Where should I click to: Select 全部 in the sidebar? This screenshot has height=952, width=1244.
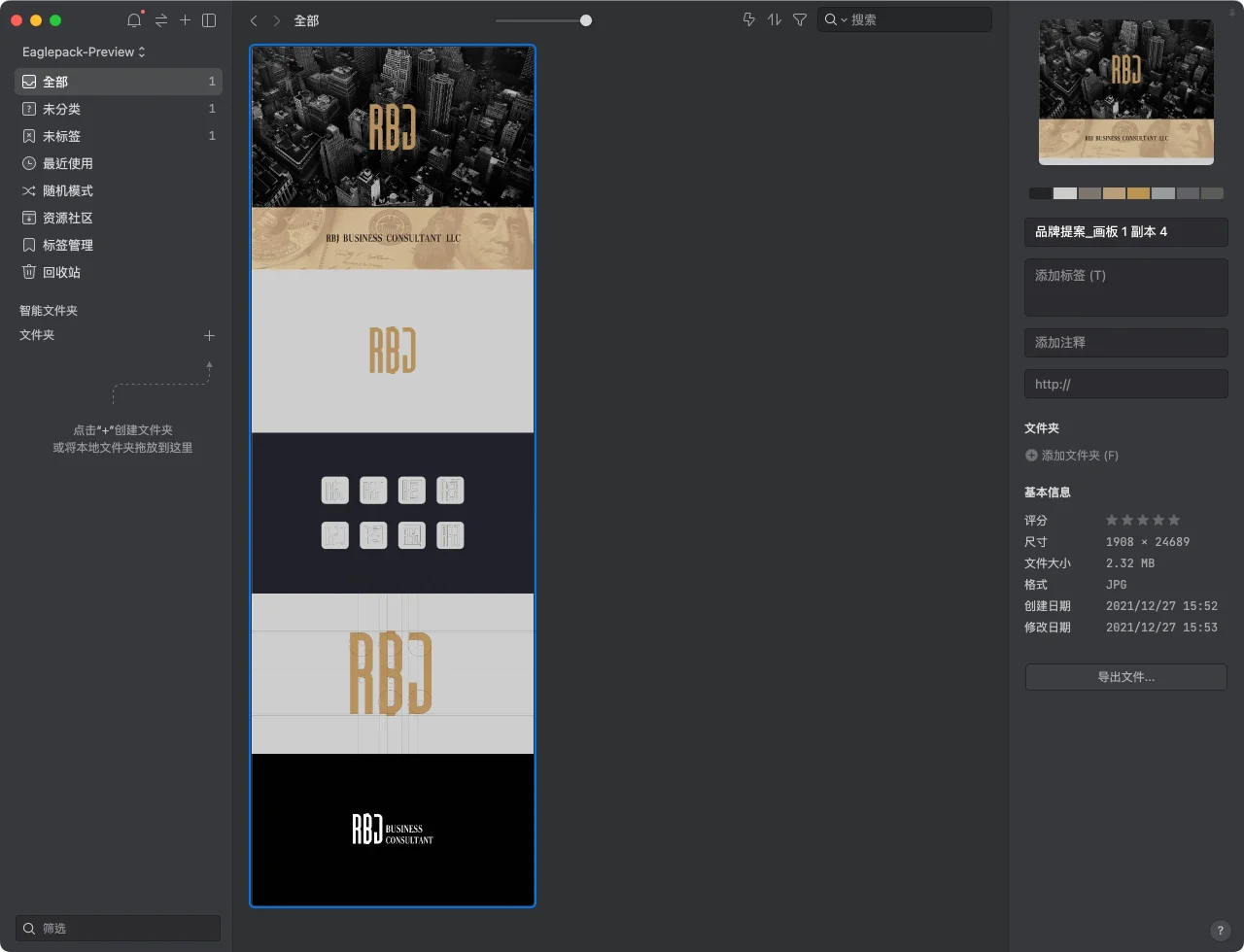click(119, 82)
